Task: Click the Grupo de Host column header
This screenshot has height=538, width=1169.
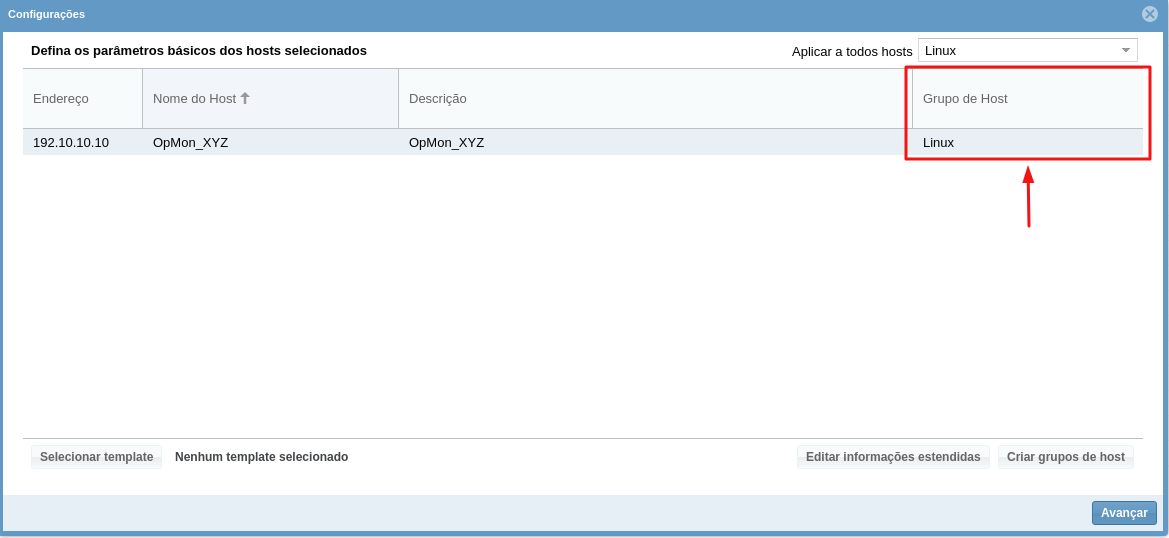Action: pos(965,99)
